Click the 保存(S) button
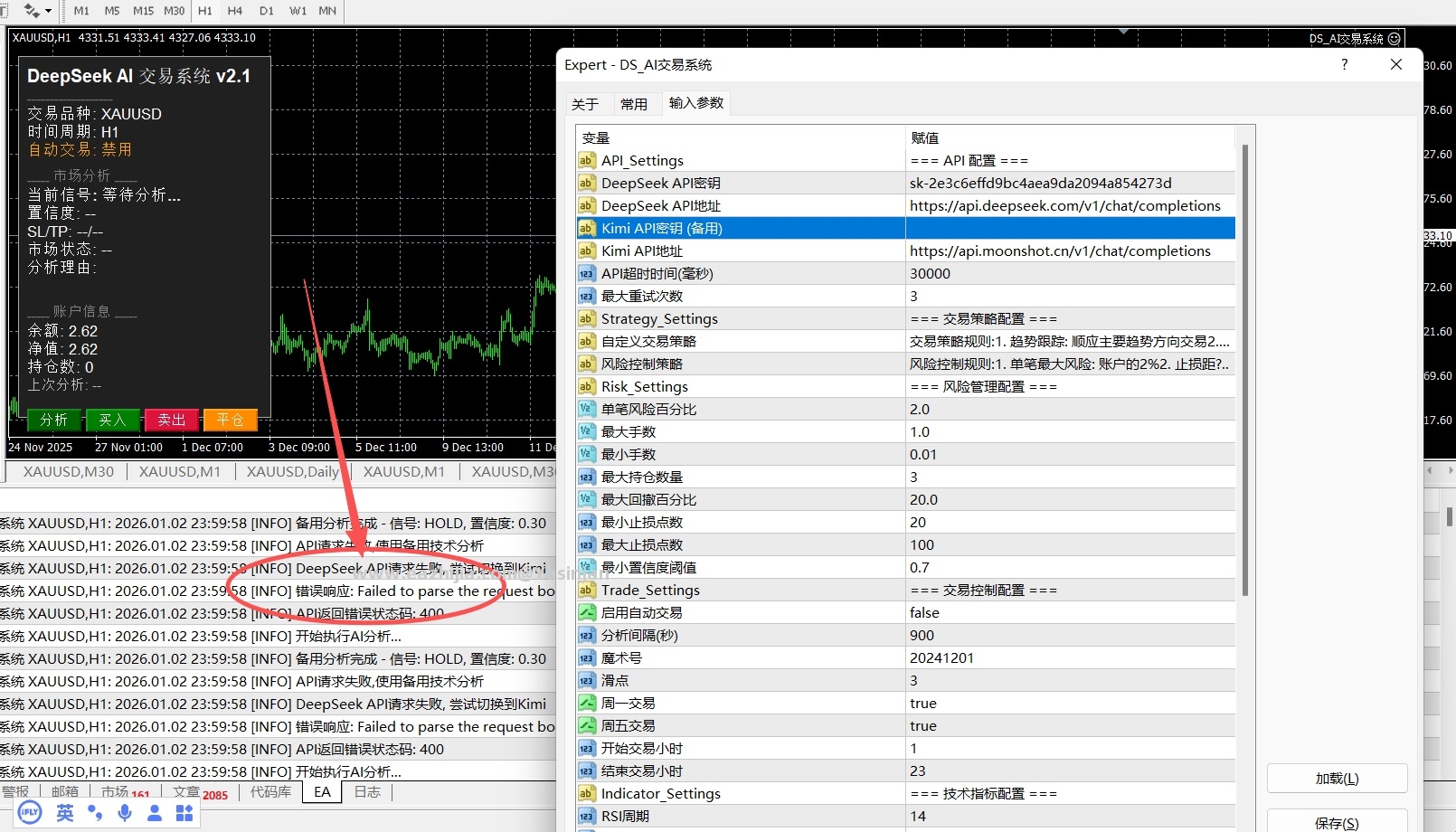Screen dimensions: 1456x832 1337,821
